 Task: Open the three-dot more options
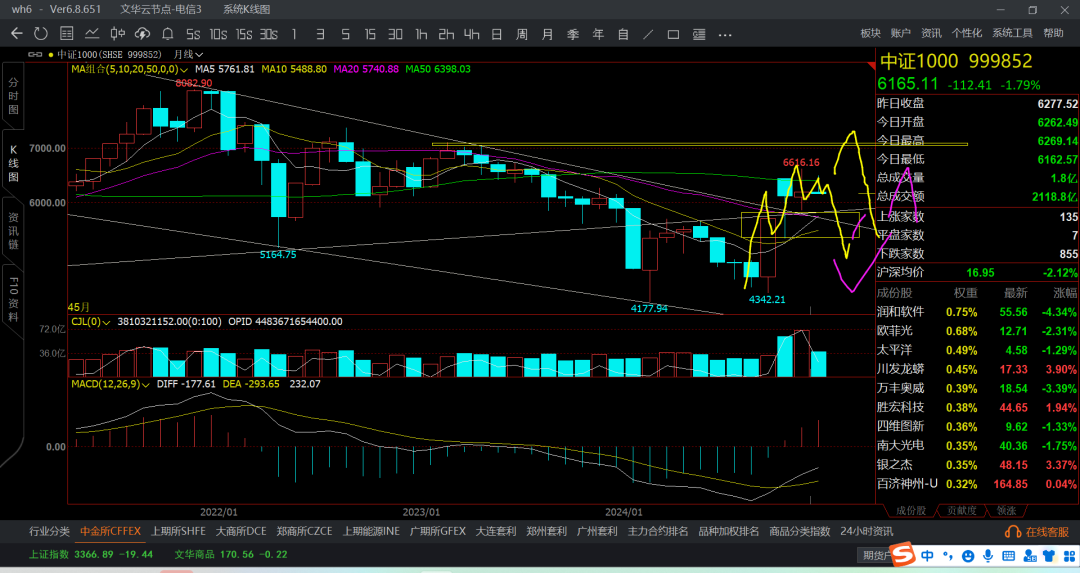pos(725,34)
